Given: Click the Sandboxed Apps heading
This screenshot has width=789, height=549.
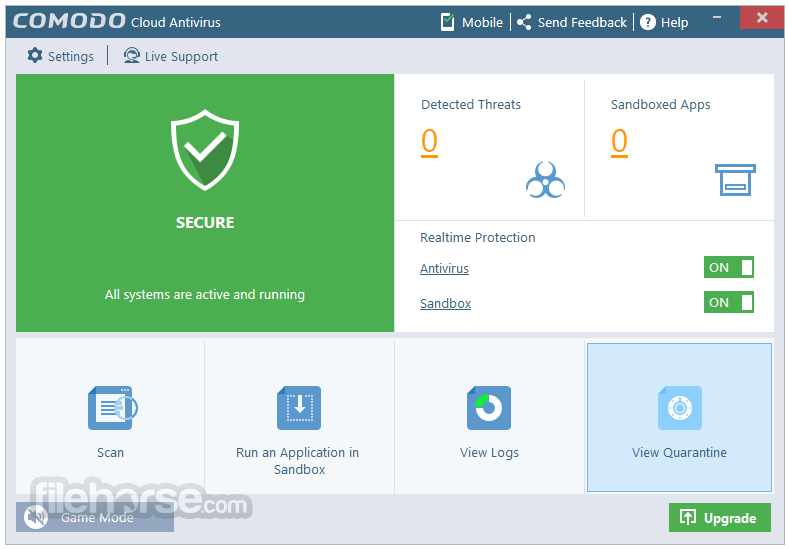Looking at the screenshot, I should (x=661, y=104).
